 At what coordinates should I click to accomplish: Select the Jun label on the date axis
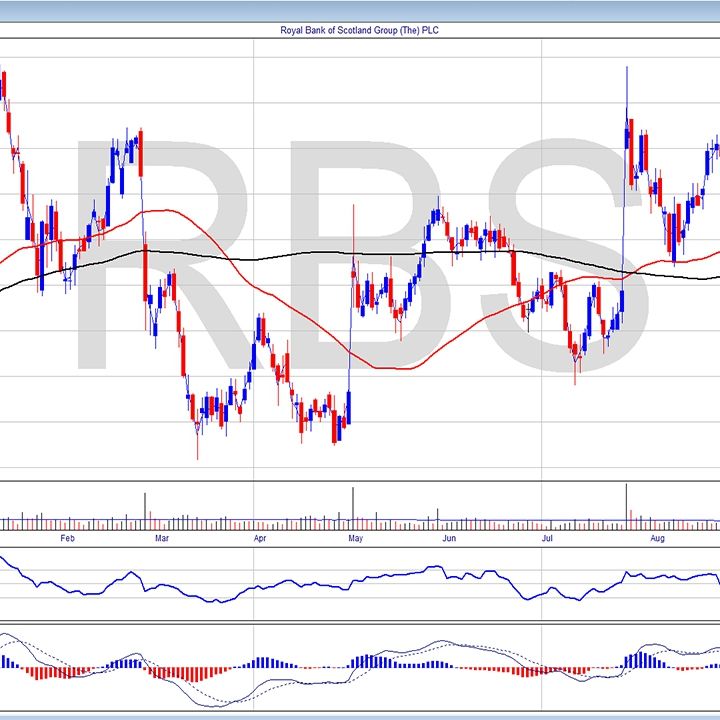[449, 539]
